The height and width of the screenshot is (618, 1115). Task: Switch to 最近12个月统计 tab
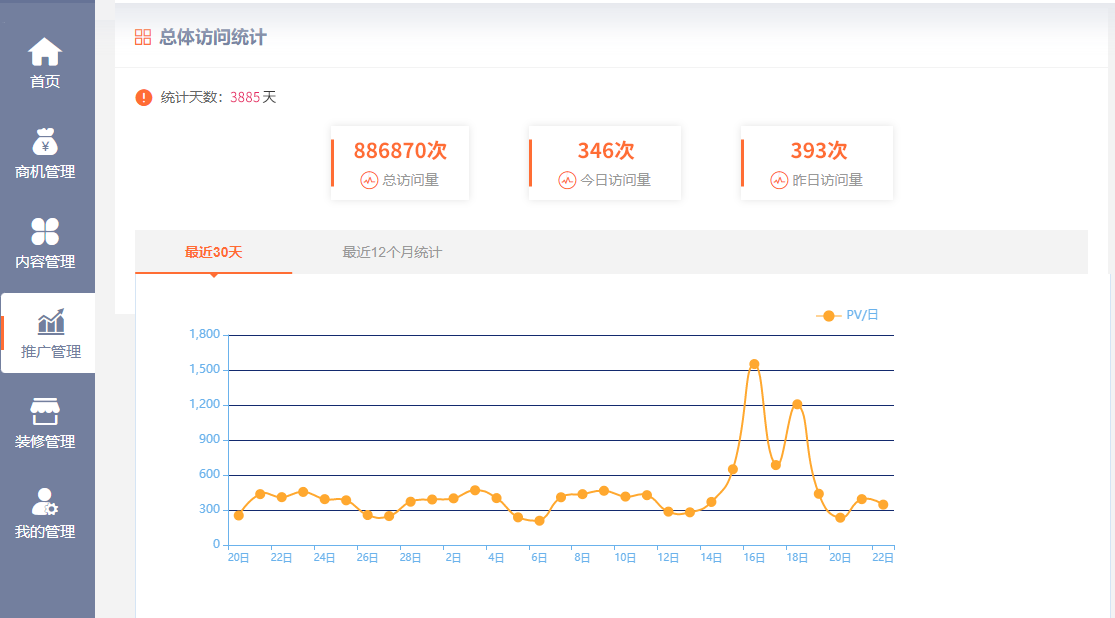[x=392, y=252]
